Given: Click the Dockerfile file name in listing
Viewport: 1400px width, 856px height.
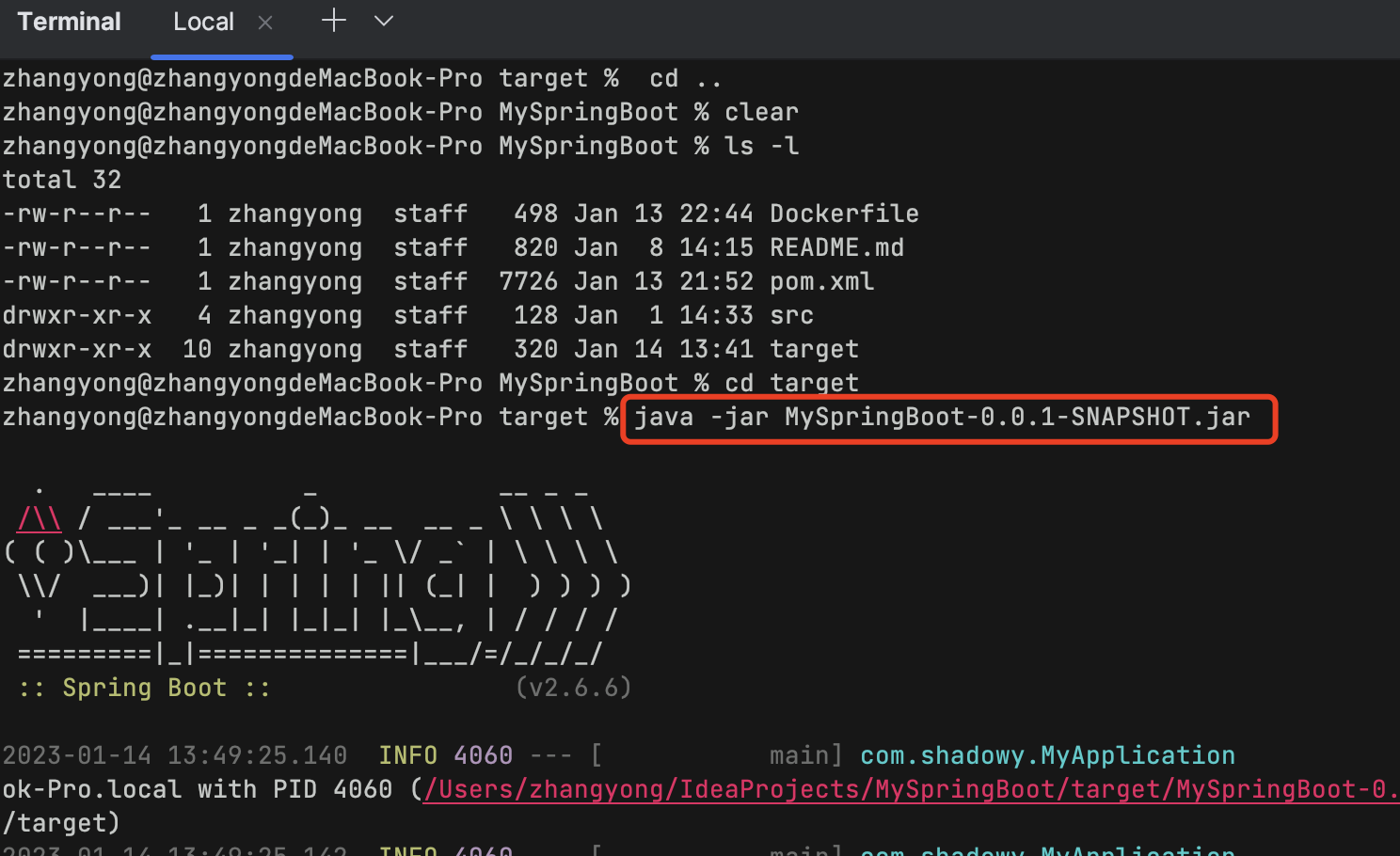Looking at the screenshot, I should click(844, 214).
